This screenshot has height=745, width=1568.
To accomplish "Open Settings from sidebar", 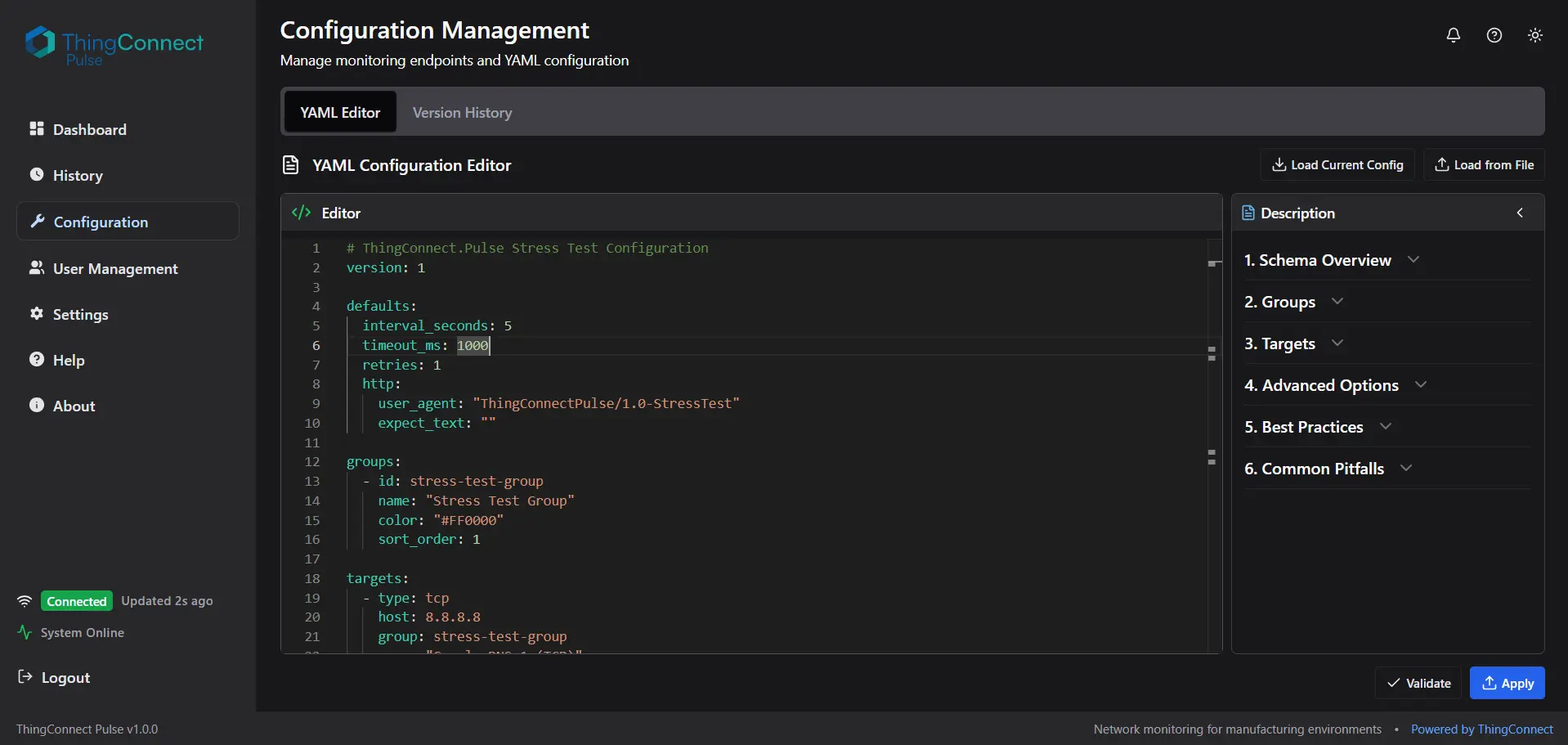I will (80, 314).
